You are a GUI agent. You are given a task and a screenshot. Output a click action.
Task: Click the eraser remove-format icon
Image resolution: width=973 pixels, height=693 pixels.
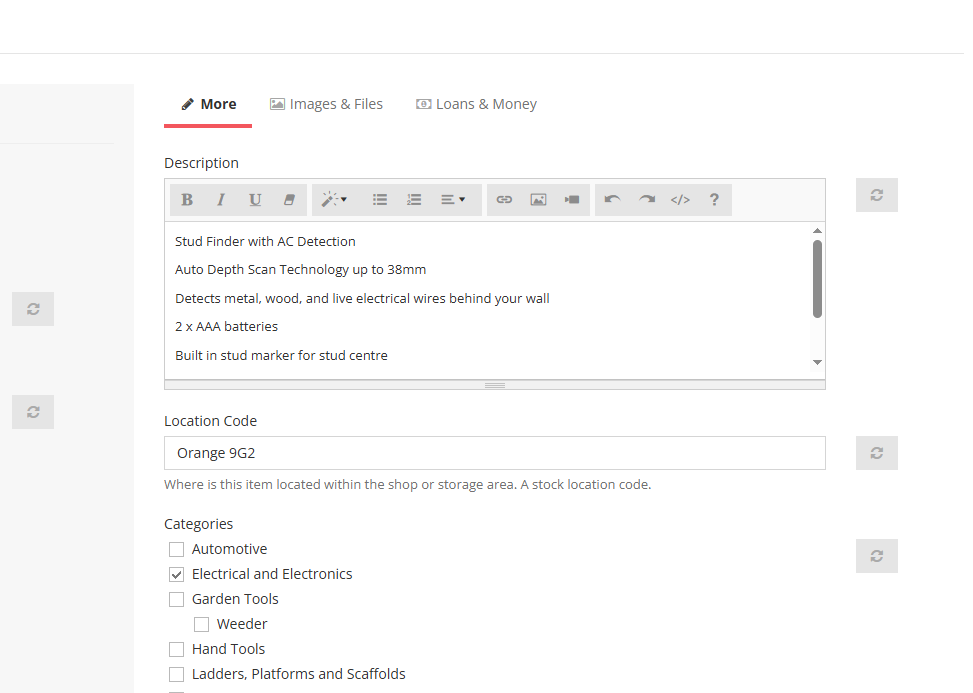click(289, 200)
